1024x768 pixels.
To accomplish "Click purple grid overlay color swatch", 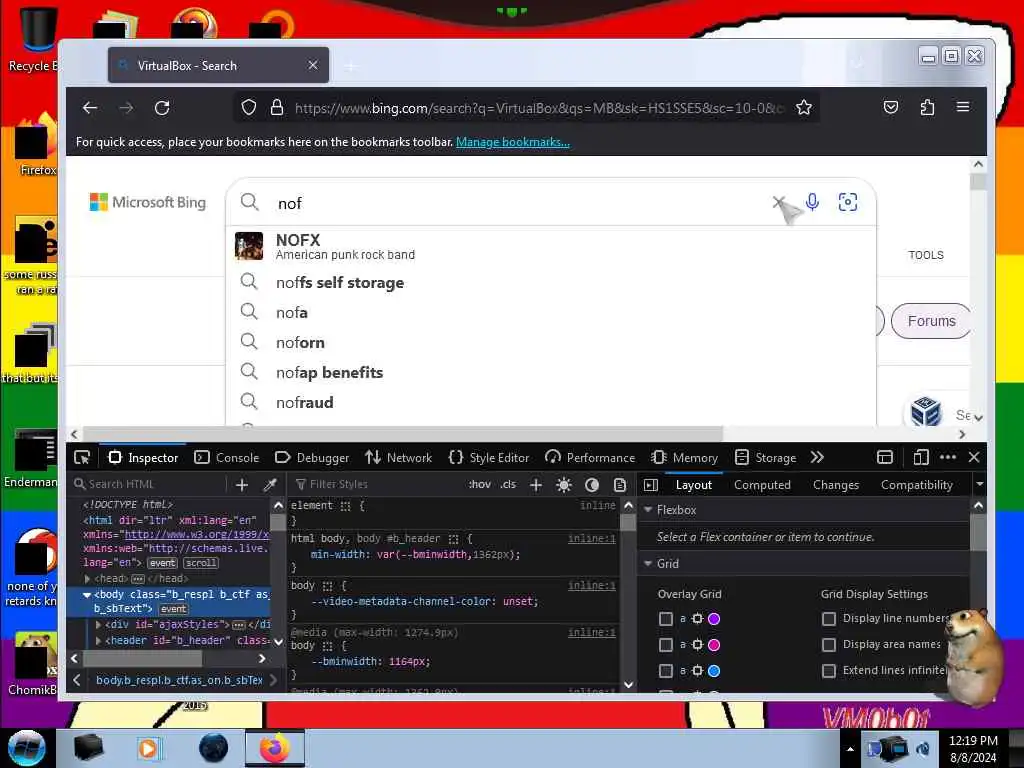I will pos(714,618).
